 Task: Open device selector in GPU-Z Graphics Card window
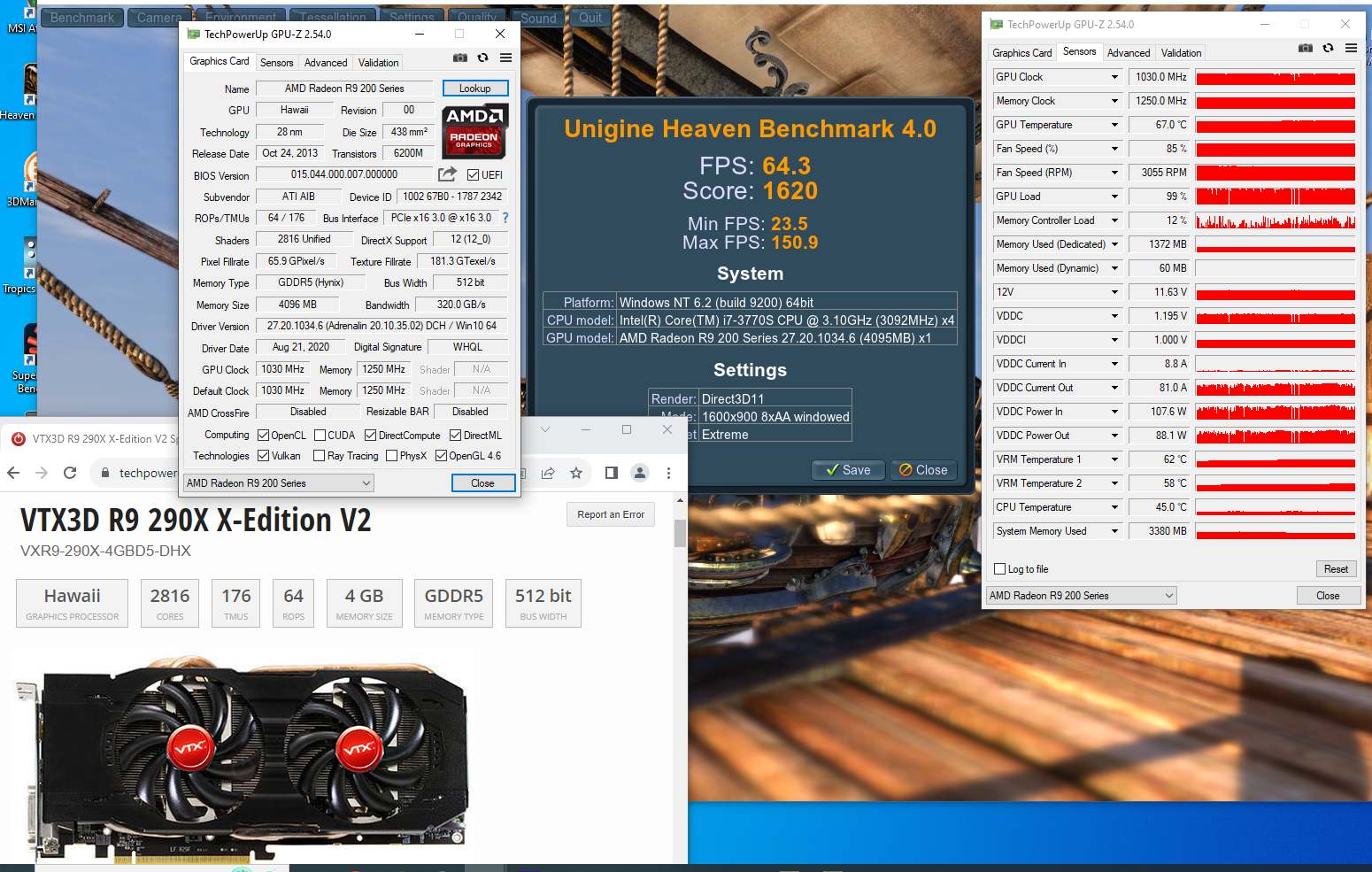(279, 483)
